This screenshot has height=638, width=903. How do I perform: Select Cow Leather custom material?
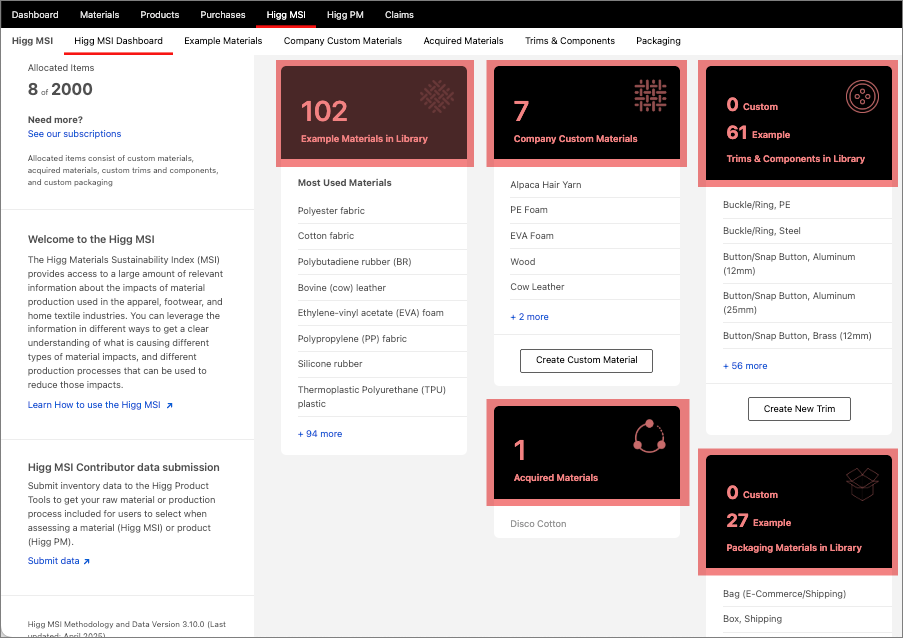(595, 287)
